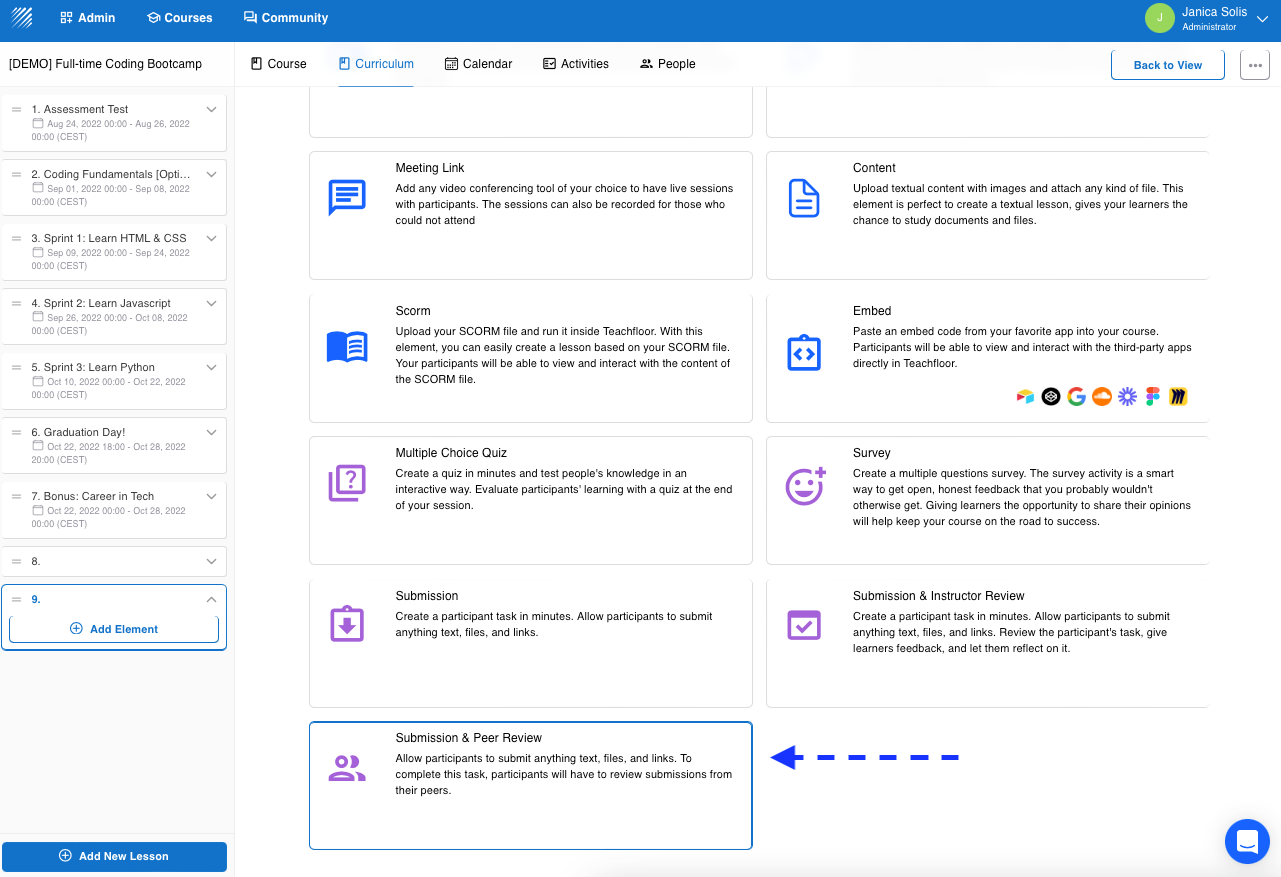Open the chat support bubble
This screenshot has width=1281, height=877.
1247,841
